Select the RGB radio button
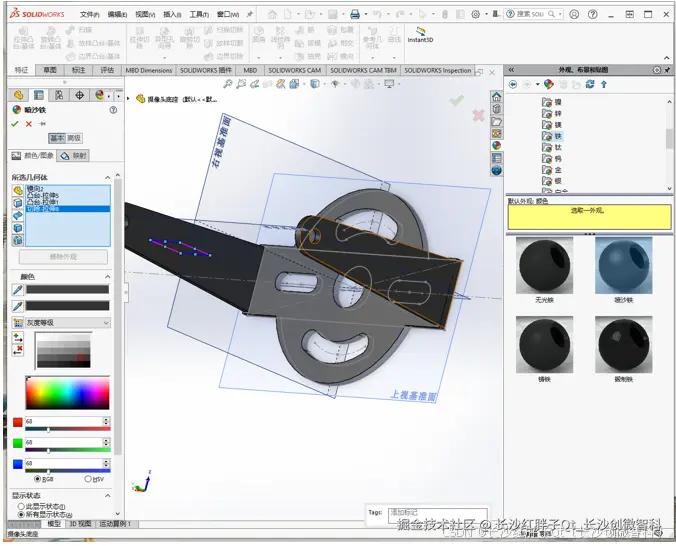676x546 pixels. pyautogui.click(x=37, y=479)
